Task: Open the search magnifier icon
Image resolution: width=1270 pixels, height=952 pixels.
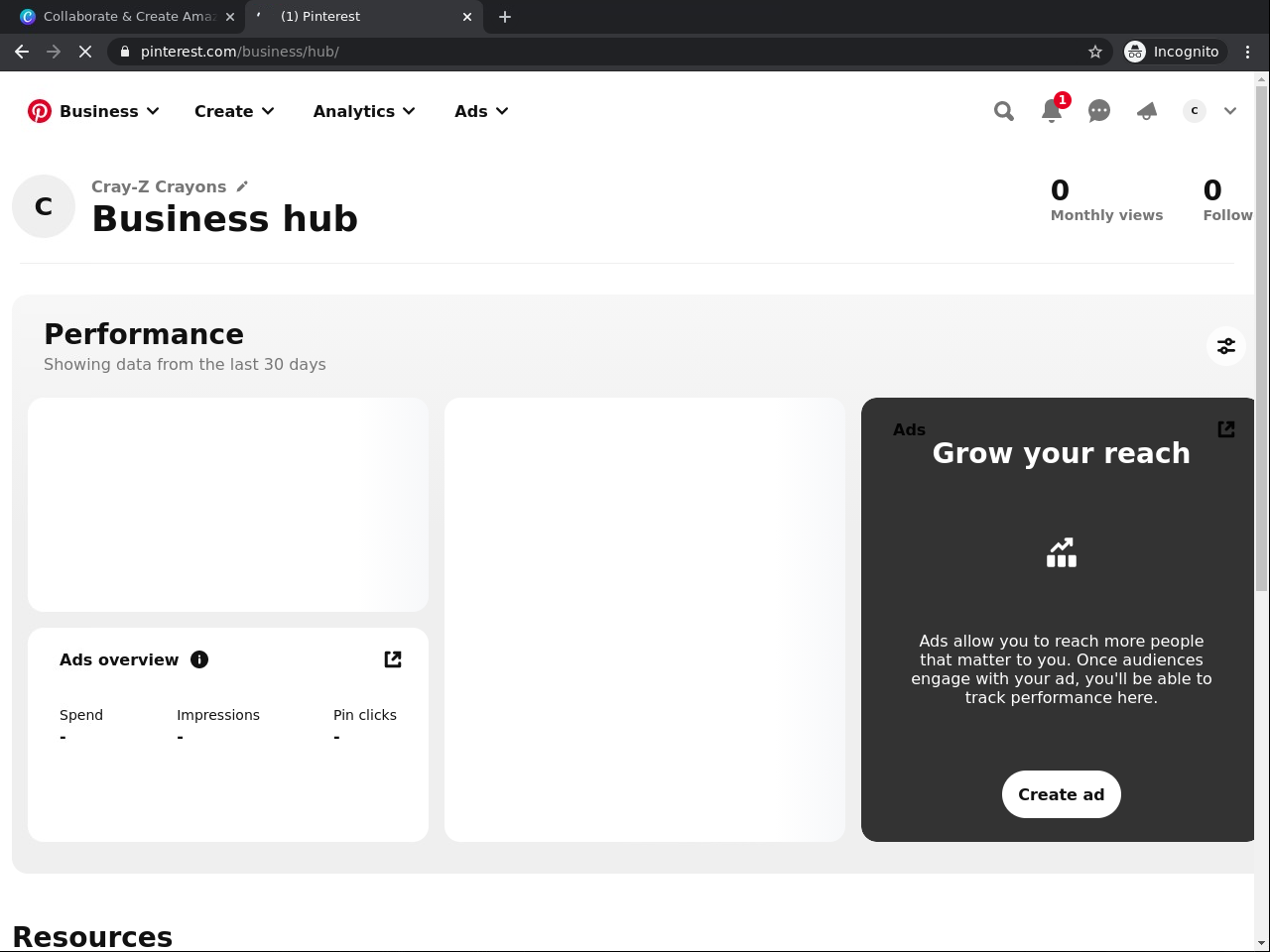Action: click(x=1004, y=111)
